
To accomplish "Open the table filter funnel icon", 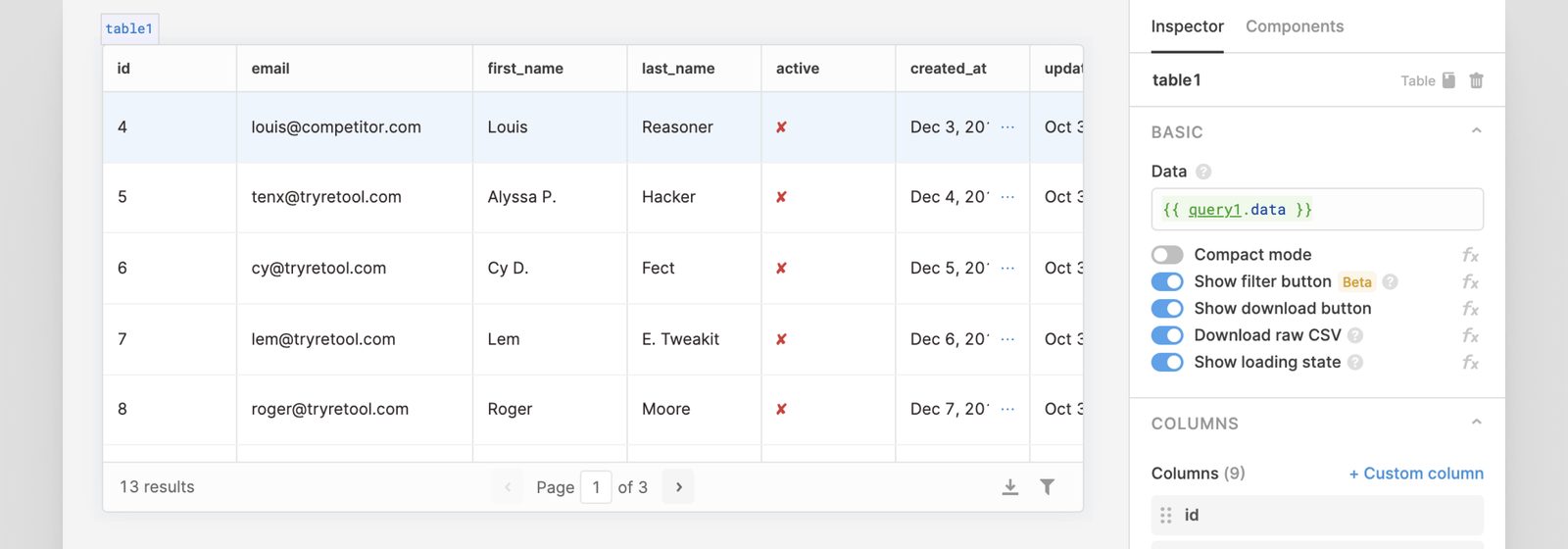I will click(1047, 487).
